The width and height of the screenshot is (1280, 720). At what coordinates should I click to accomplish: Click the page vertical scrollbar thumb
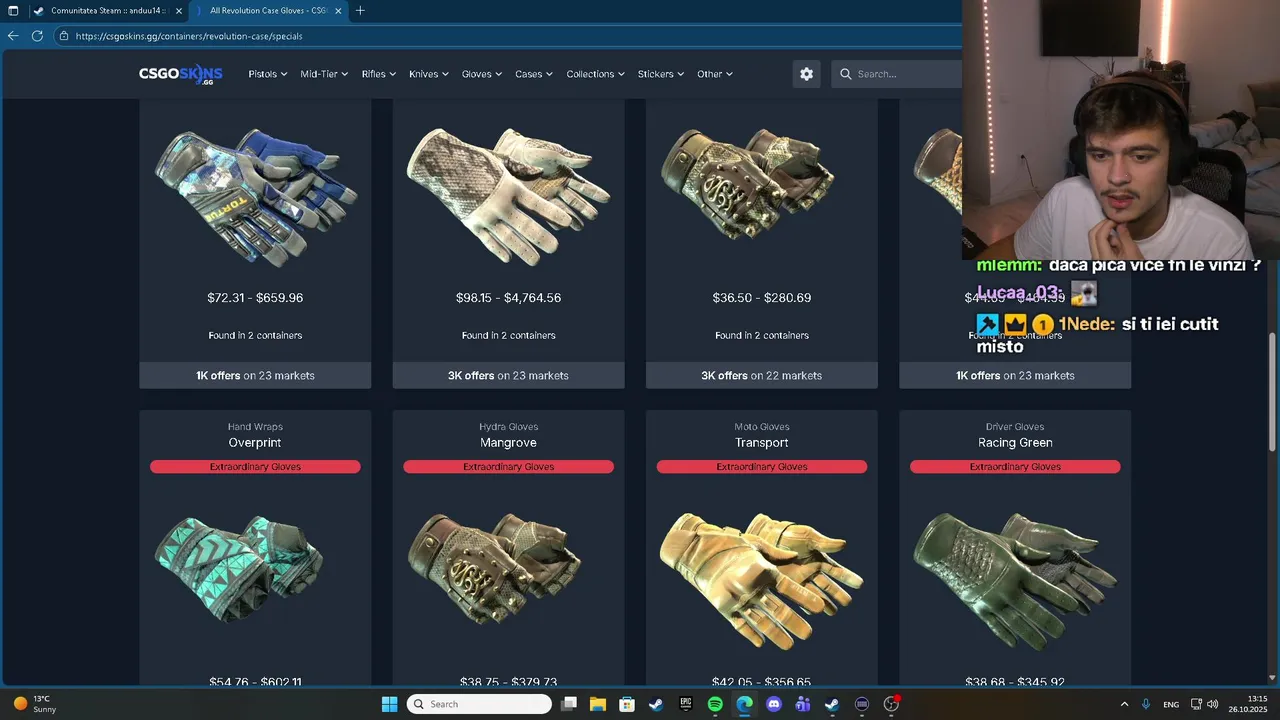[x=1272, y=391]
